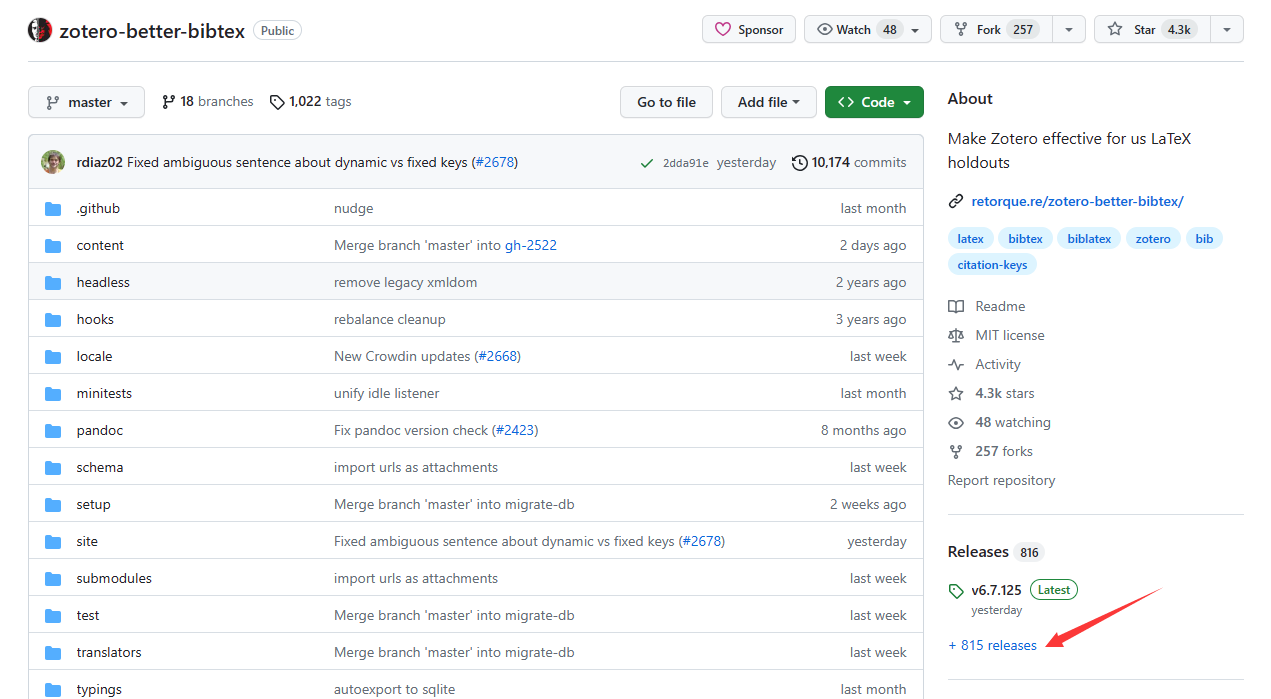Click the minitests folder icon
The width and height of the screenshot is (1271, 699).
point(53,394)
